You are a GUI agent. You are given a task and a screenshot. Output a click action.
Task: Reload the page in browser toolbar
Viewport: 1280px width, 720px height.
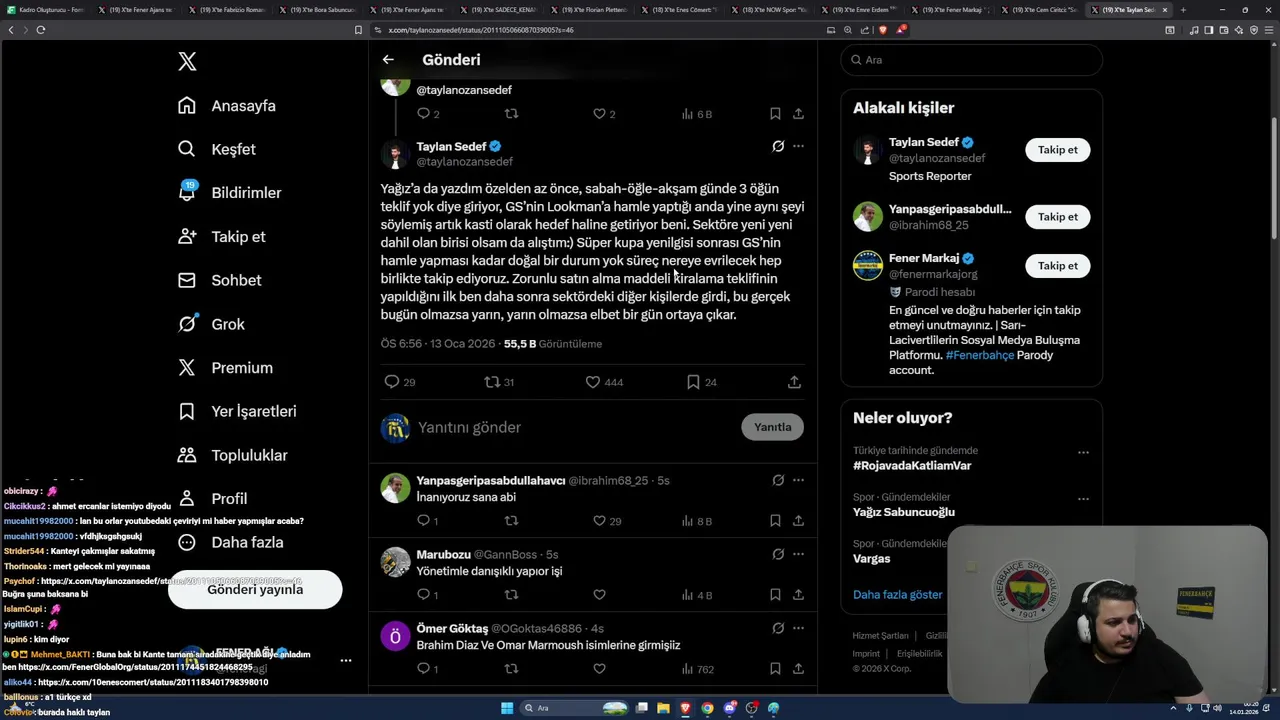41,30
